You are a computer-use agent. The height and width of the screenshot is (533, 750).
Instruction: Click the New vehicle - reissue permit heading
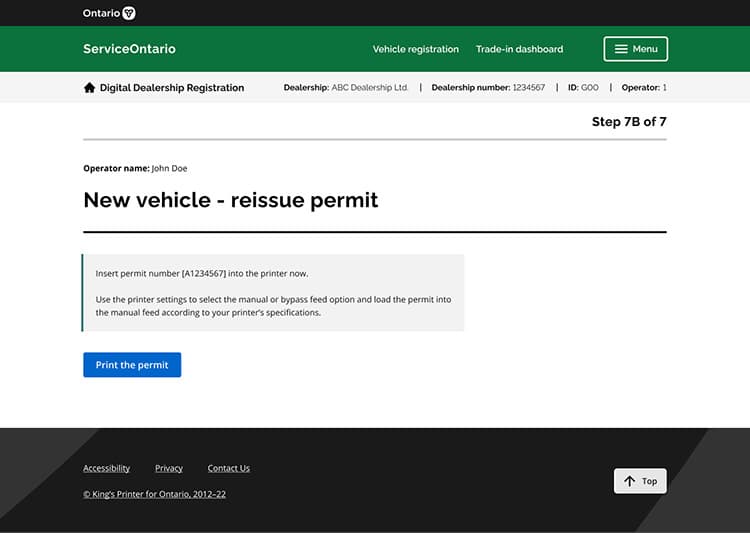pyautogui.click(x=230, y=200)
